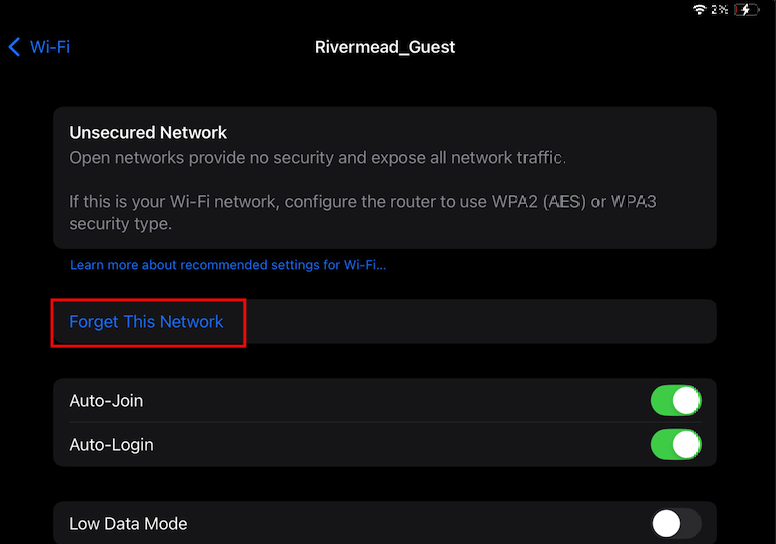The image size is (776, 544).
Task: Tap the Auto-Join row label
Action: [x=106, y=400]
